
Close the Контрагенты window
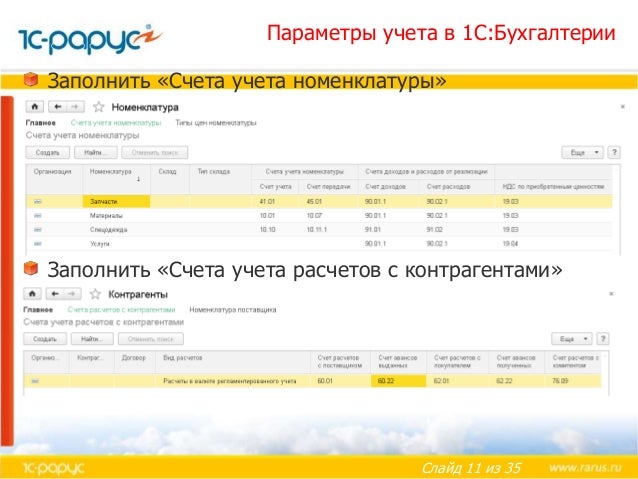(x=611, y=293)
